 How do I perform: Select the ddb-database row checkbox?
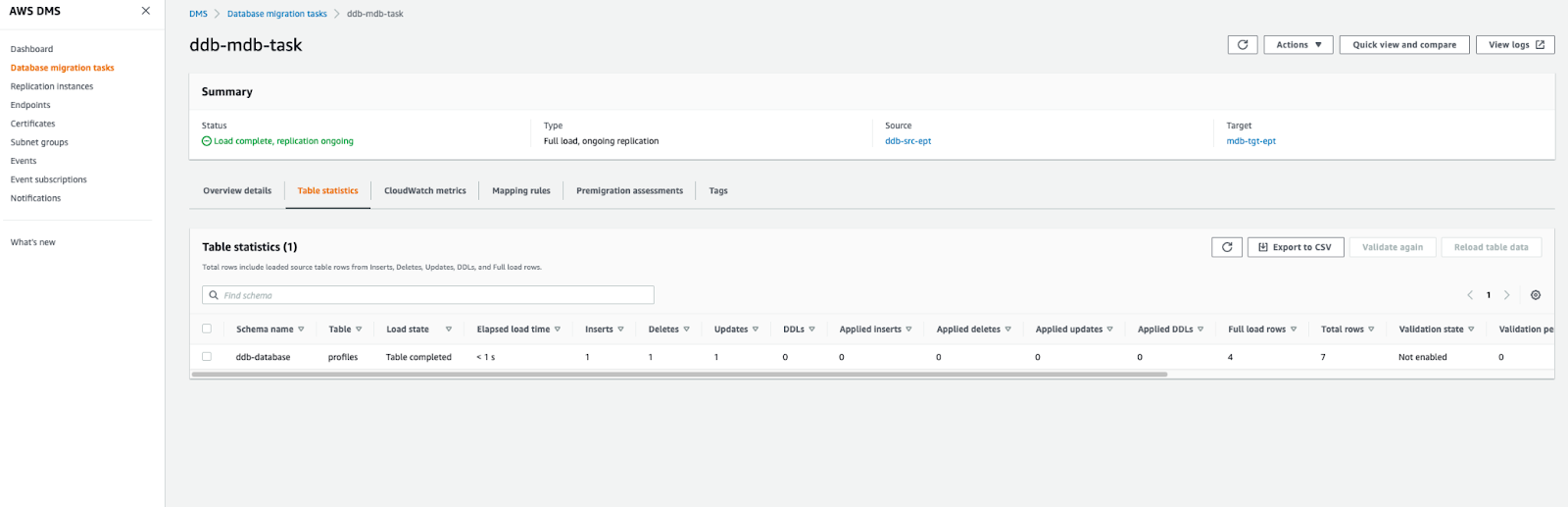click(207, 357)
